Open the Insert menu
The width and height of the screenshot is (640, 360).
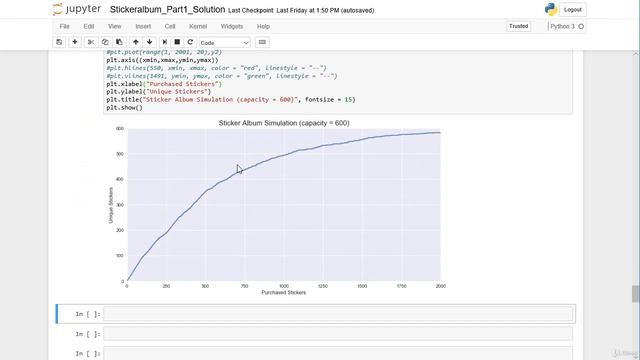[143, 26]
